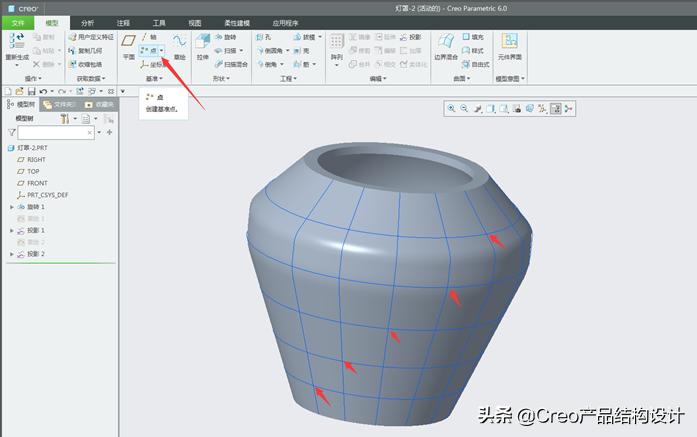Click the 重新生成 (Regenerate) icon

tap(17, 44)
